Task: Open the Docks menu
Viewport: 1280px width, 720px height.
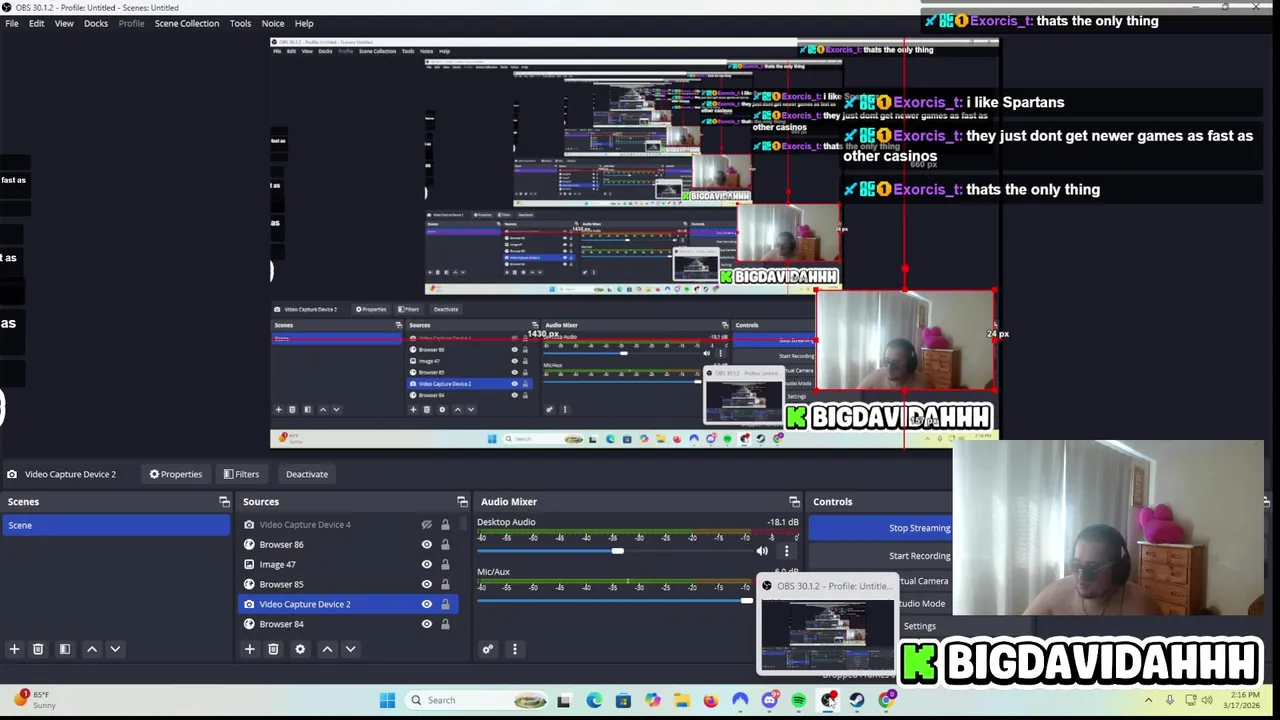Action: tap(96, 23)
